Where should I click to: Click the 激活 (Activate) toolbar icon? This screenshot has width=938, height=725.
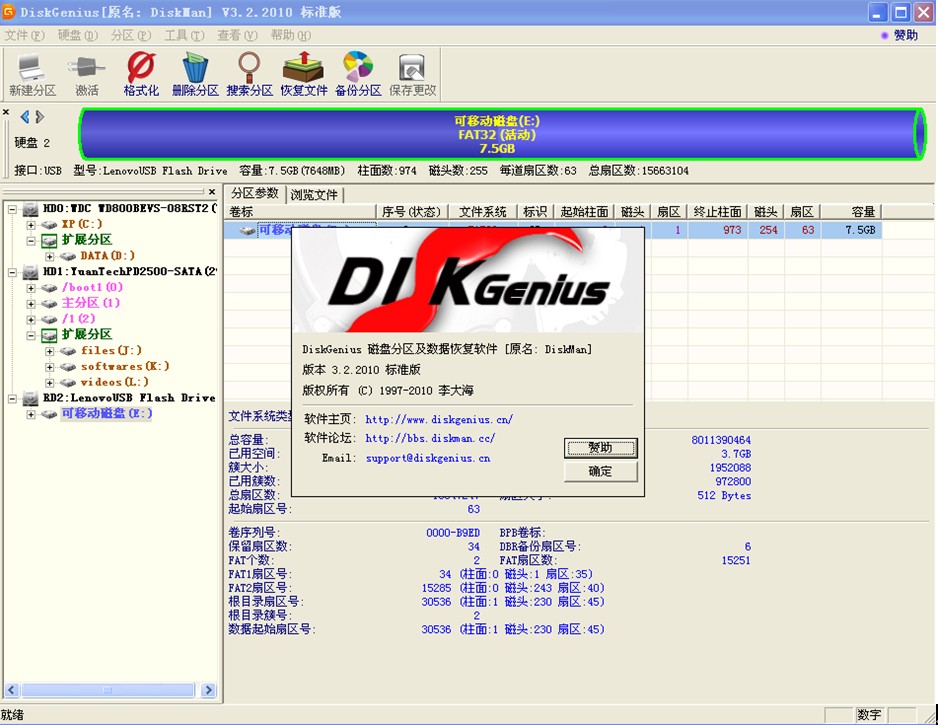point(85,72)
